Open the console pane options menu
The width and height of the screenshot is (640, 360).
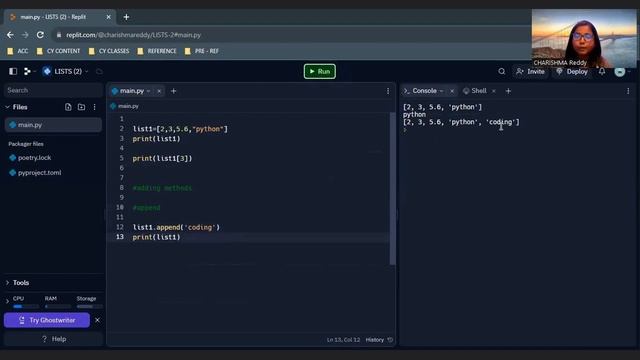(x=628, y=91)
